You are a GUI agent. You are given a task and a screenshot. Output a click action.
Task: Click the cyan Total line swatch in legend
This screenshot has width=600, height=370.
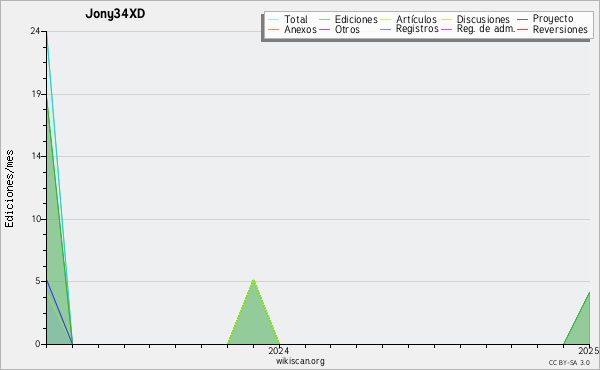(274, 20)
